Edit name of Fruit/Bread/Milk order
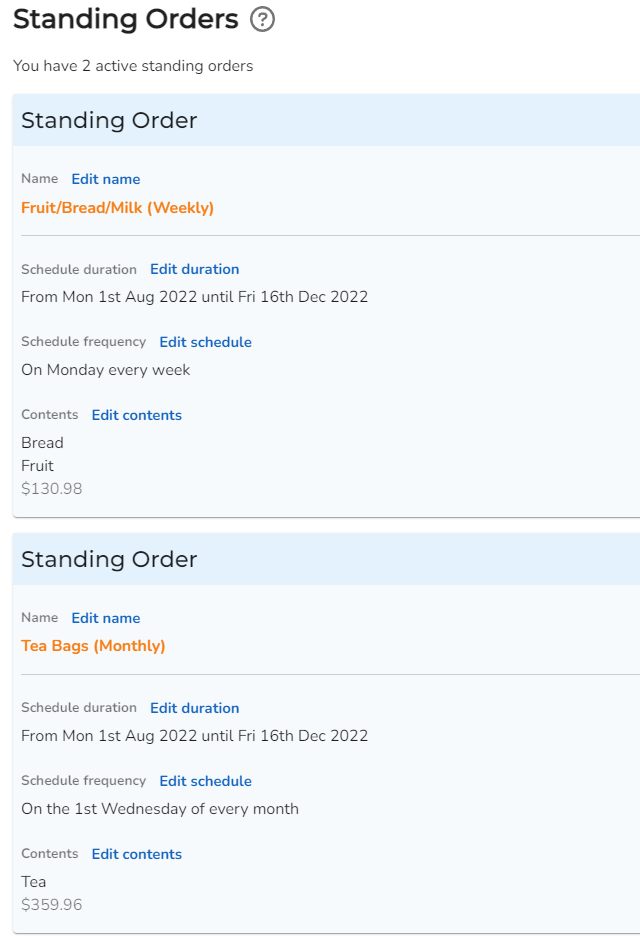This screenshot has width=640, height=946. pyautogui.click(x=106, y=179)
